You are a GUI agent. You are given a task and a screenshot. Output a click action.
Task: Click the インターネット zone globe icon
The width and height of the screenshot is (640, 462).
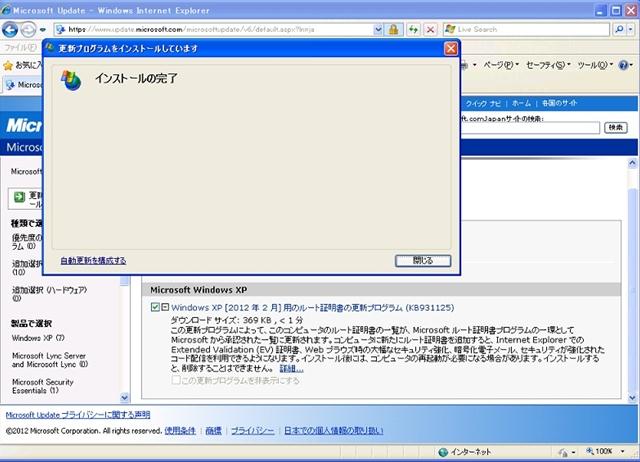point(443,452)
